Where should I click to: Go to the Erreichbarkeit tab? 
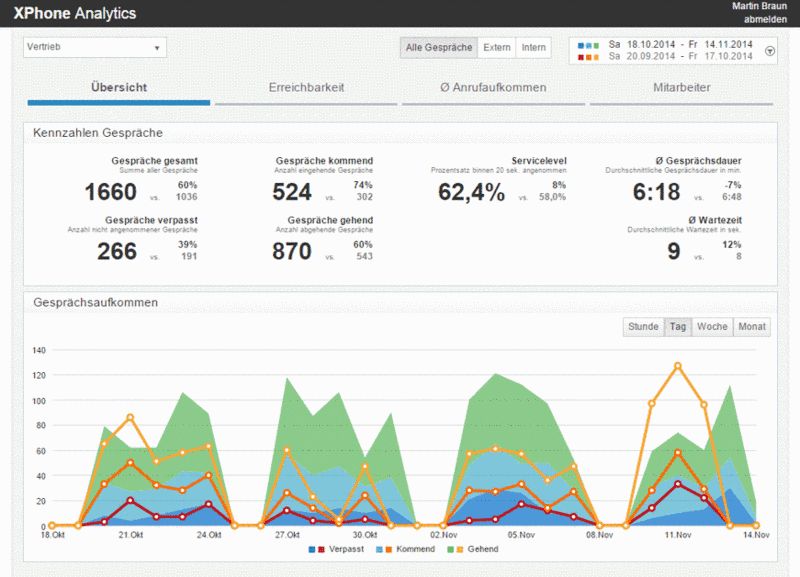point(306,87)
